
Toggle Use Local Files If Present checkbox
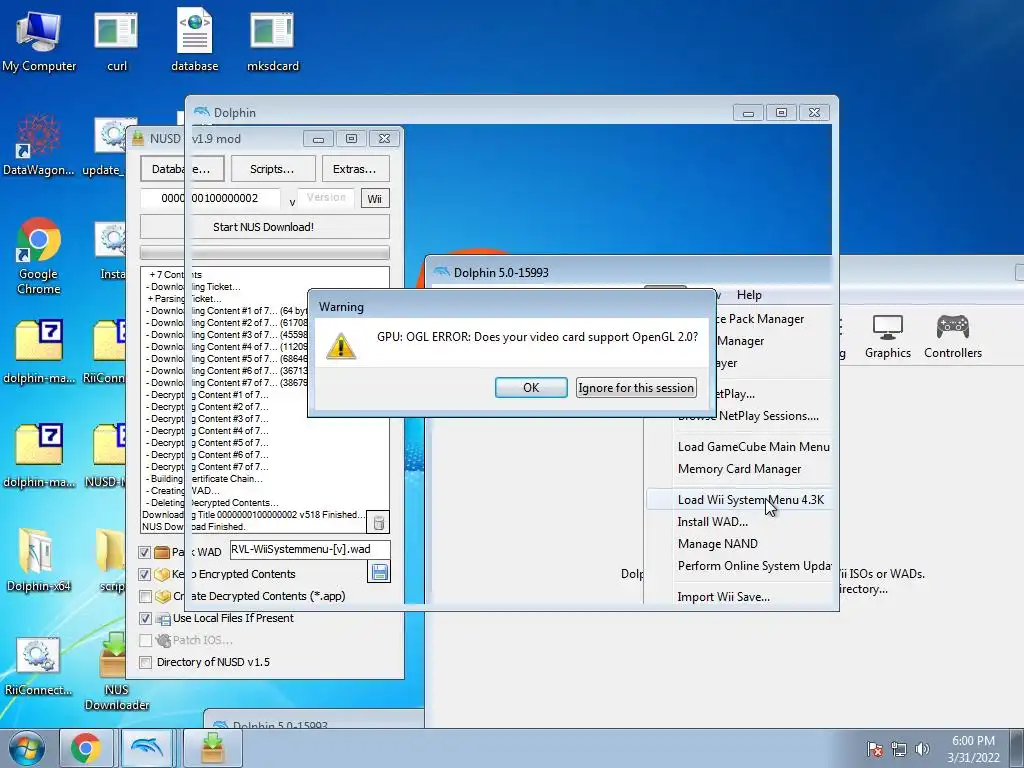(x=145, y=618)
